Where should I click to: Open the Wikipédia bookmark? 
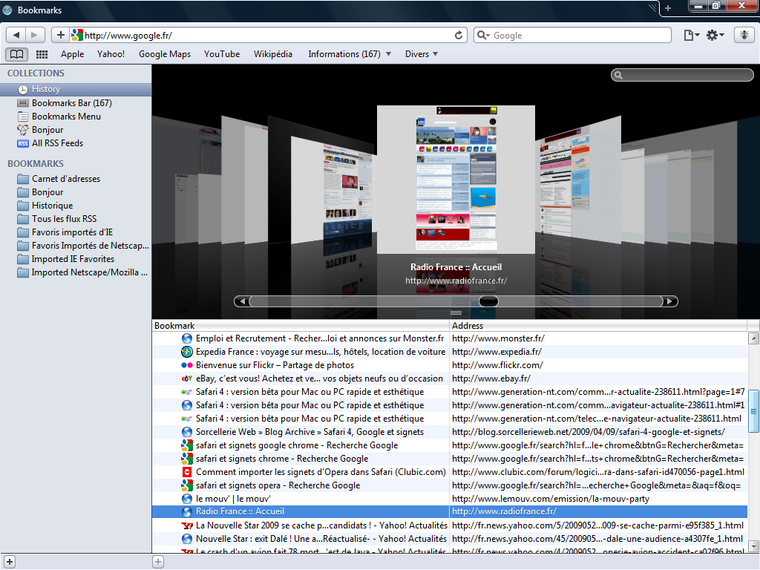click(x=272, y=54)
